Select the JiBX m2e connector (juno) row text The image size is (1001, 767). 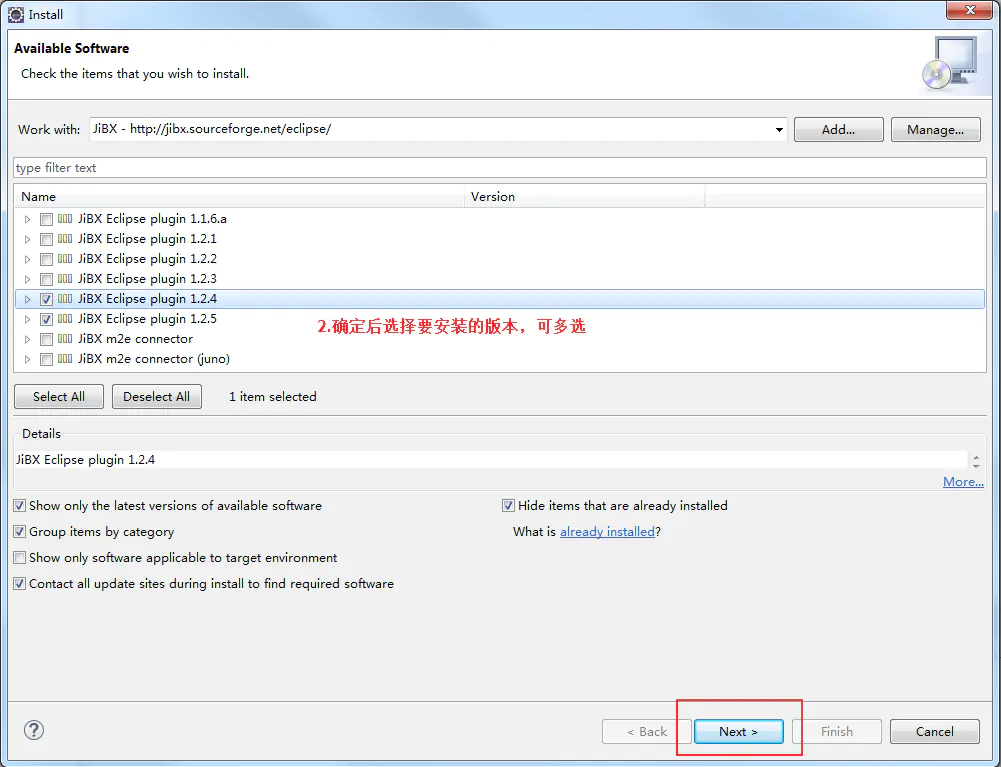point(154,358)
